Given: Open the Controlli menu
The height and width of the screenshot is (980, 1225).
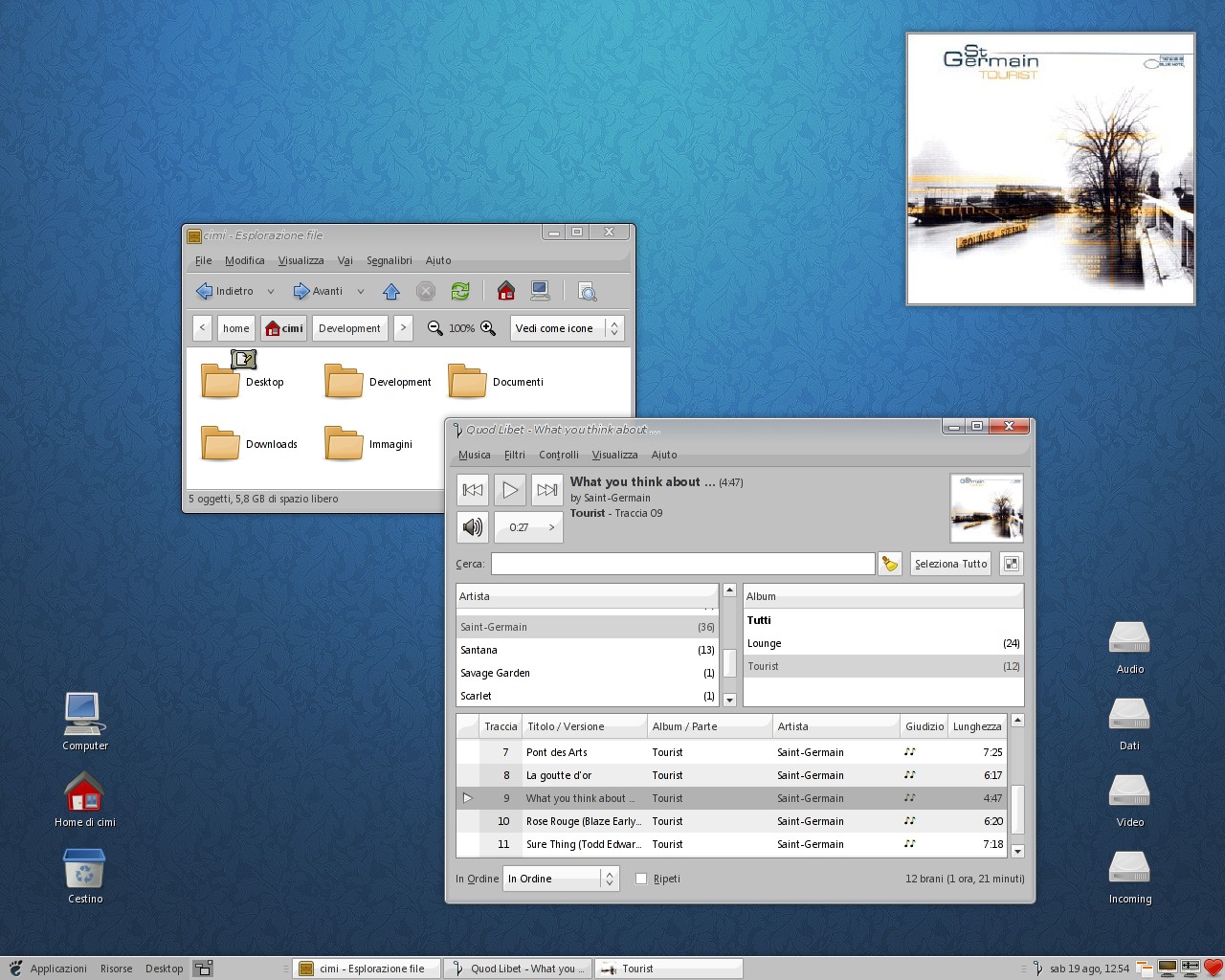Looking at the screenshot, I should click(559, 455).
